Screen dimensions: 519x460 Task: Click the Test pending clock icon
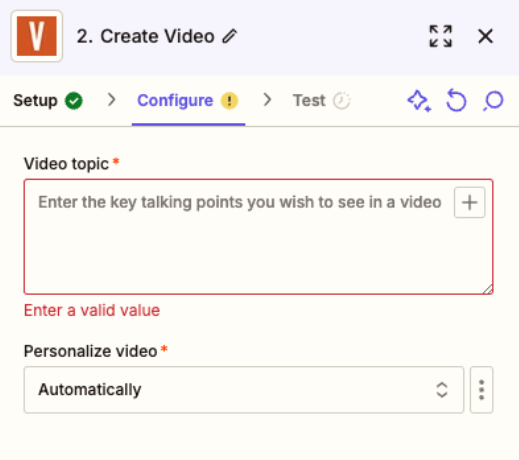pos(342,101)
